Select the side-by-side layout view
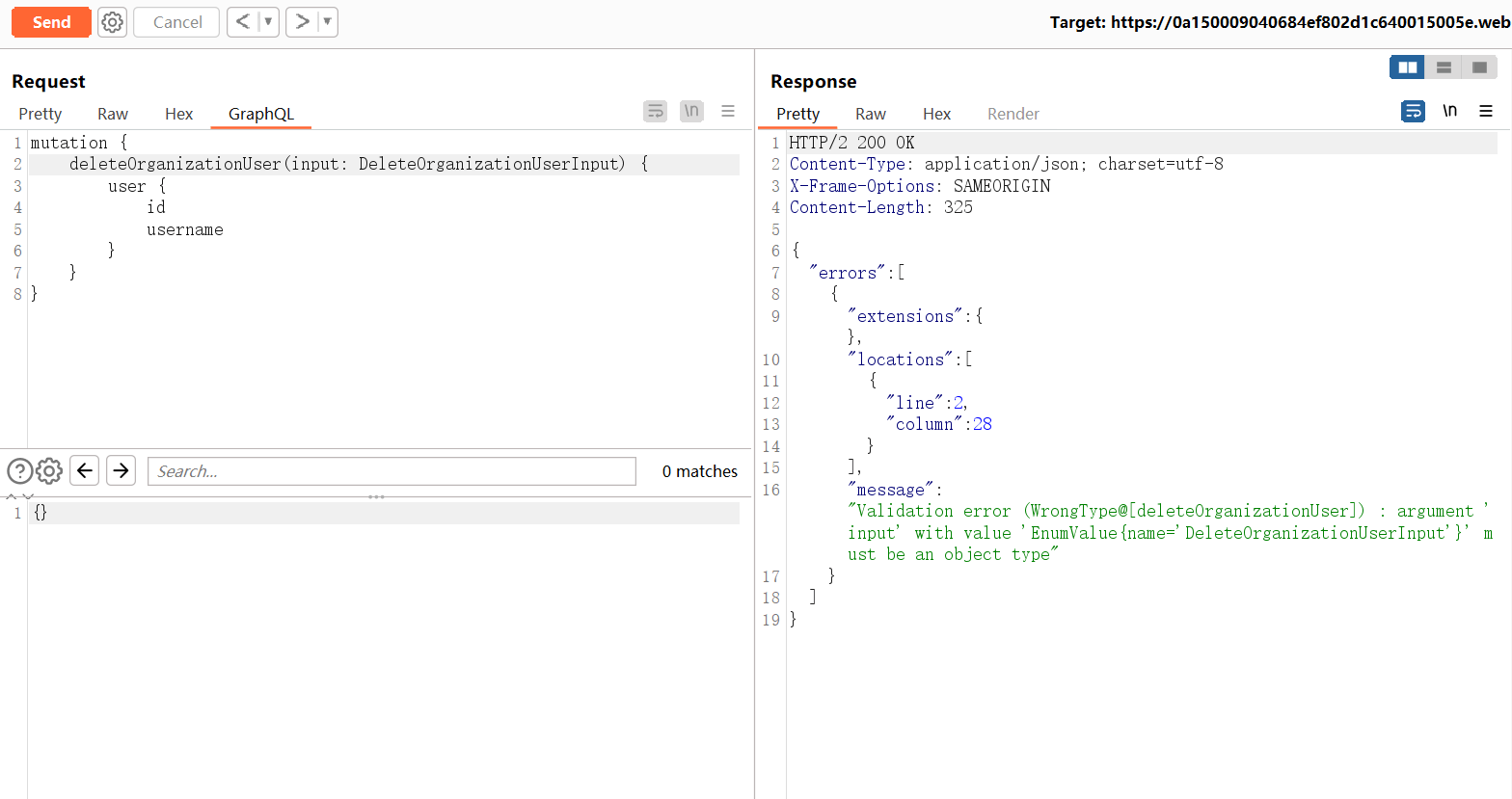The height and width of the screenshot is (799, 1512). coord(1408,67)
